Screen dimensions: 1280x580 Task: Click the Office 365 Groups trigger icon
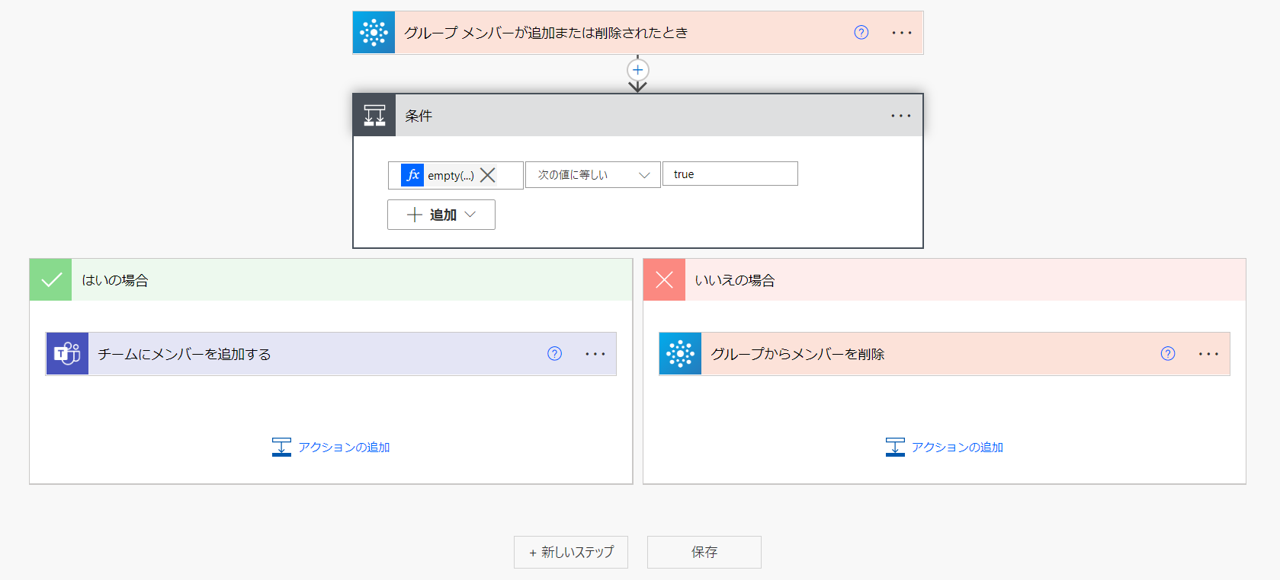373,32
